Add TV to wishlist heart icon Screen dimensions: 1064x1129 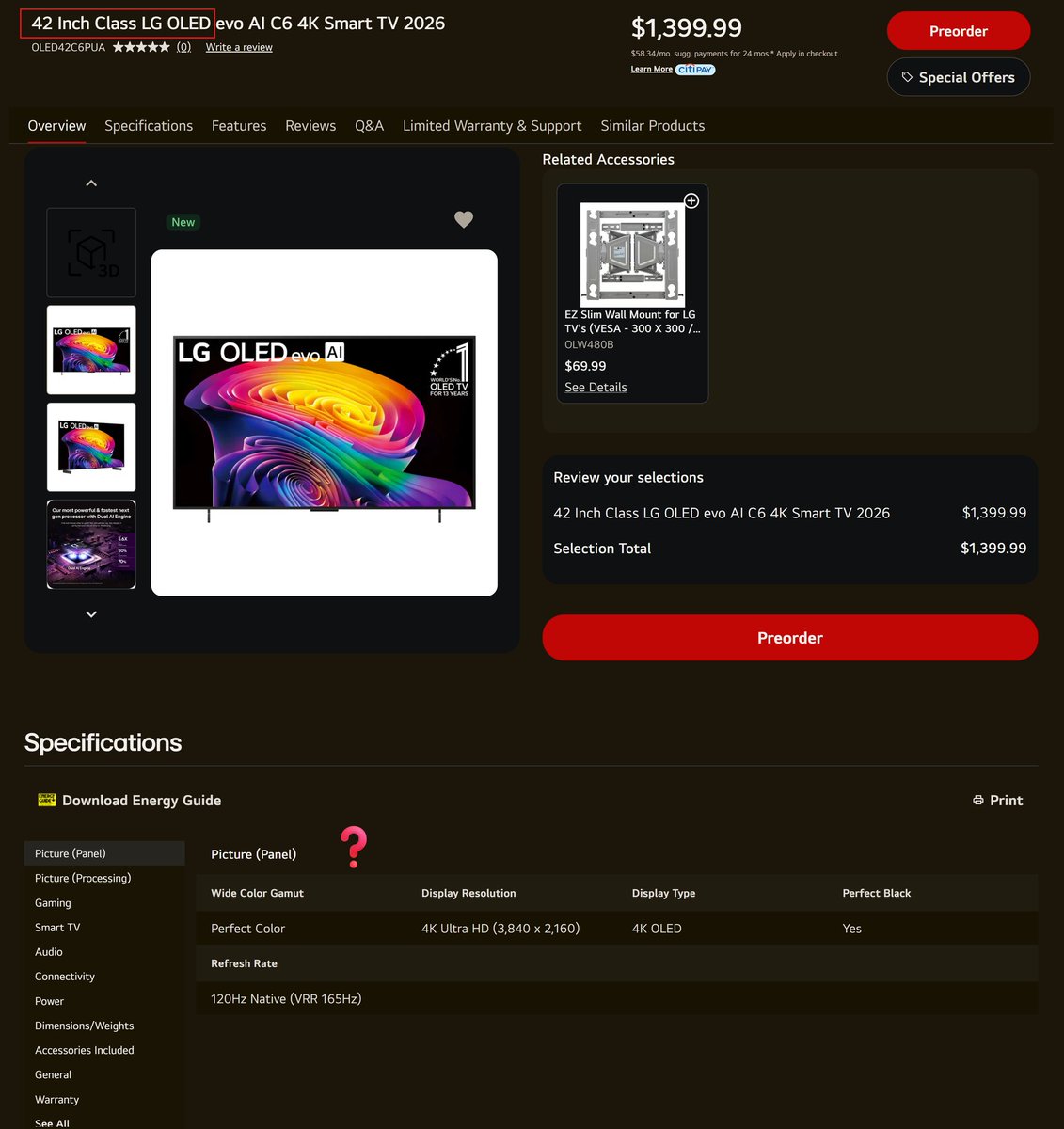coord(464,219)
